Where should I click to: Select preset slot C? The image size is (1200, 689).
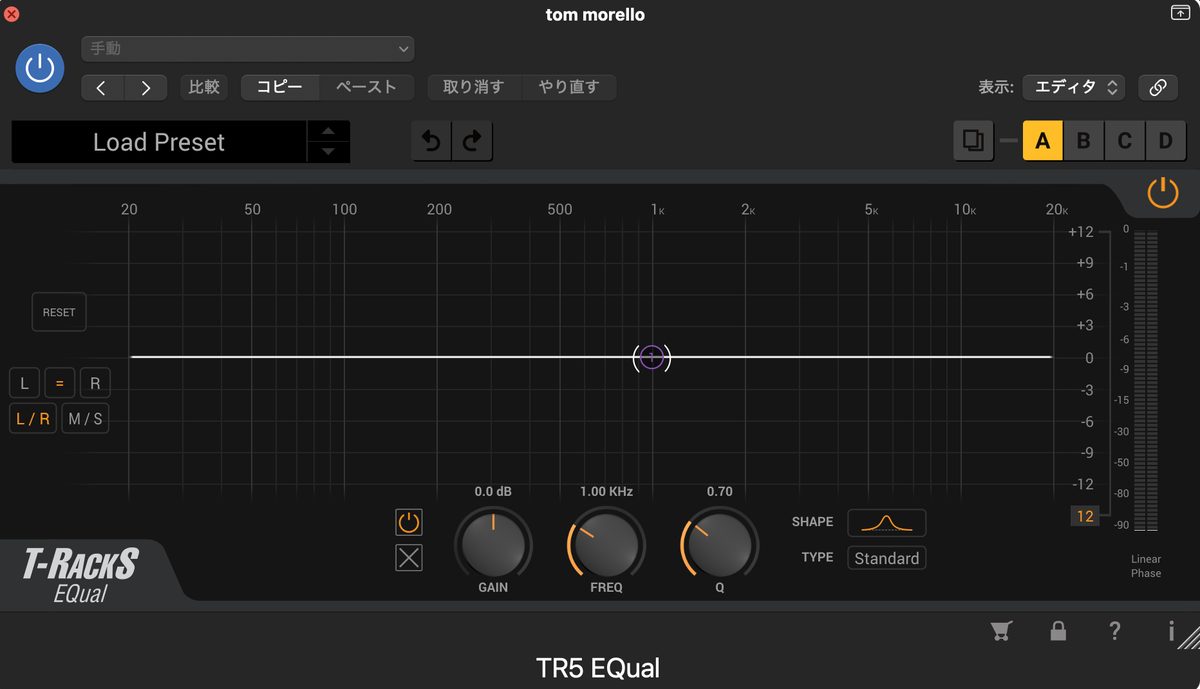click(x=1124, y=141)
